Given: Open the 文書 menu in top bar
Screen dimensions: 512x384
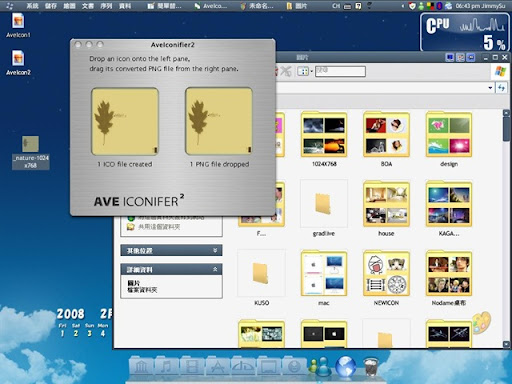Looking at the screenshot, I should tap(88, 6).
